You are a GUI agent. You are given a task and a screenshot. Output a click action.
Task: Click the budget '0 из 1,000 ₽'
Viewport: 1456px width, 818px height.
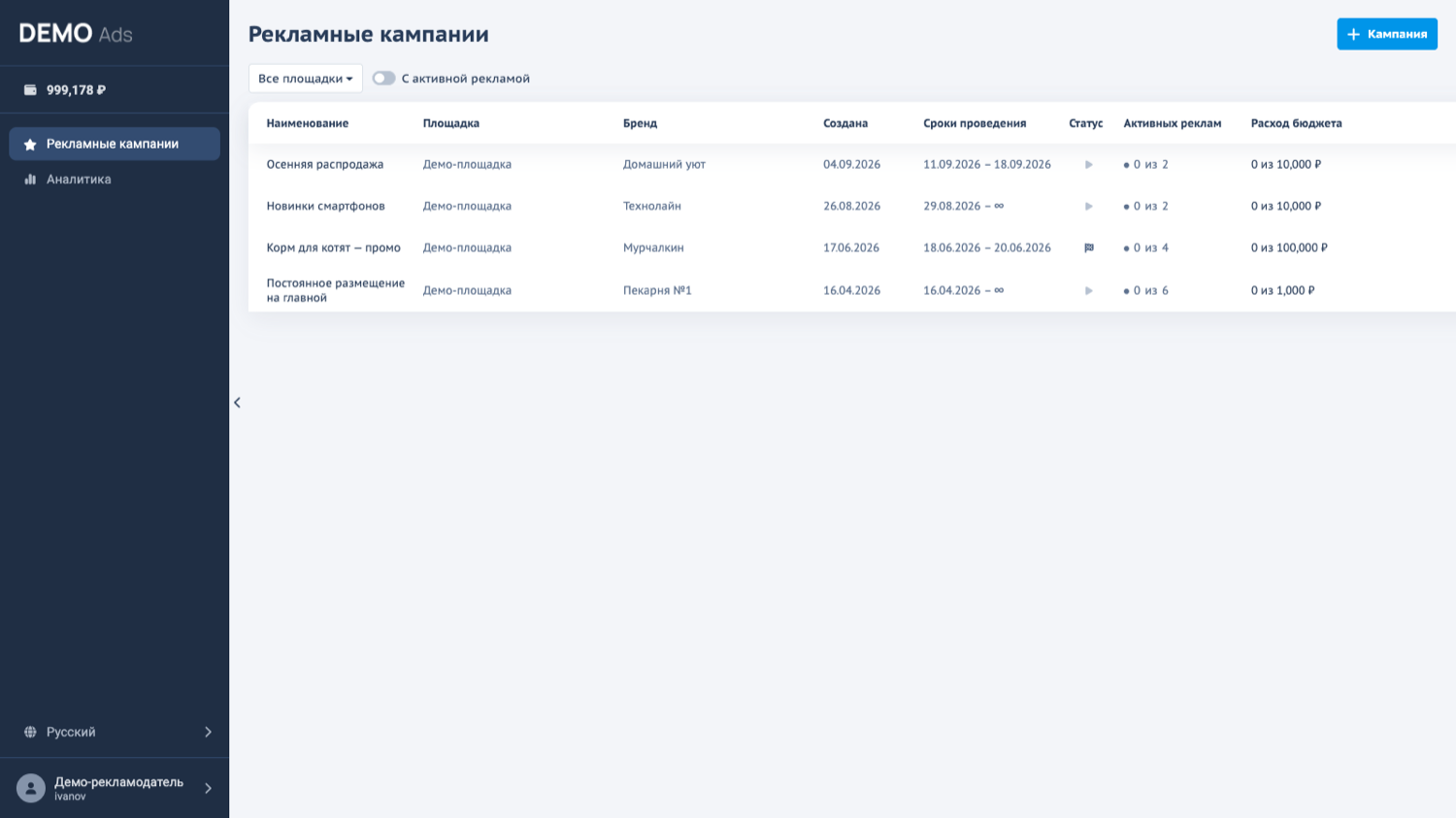click(1283, 291)
